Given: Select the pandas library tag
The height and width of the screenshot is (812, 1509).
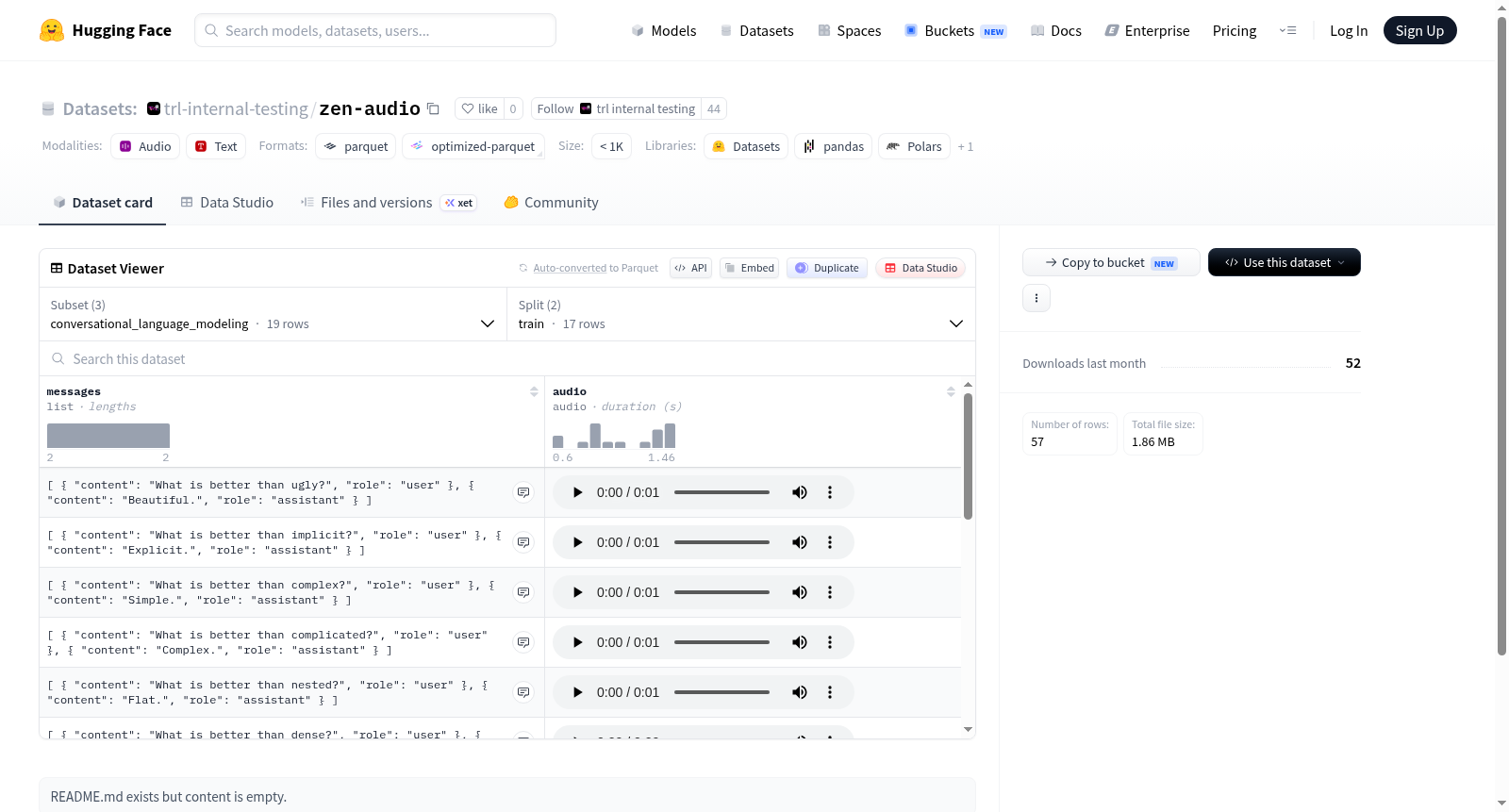Looking at the screenshot, I should pyautogui.click(x=834, y=146).
